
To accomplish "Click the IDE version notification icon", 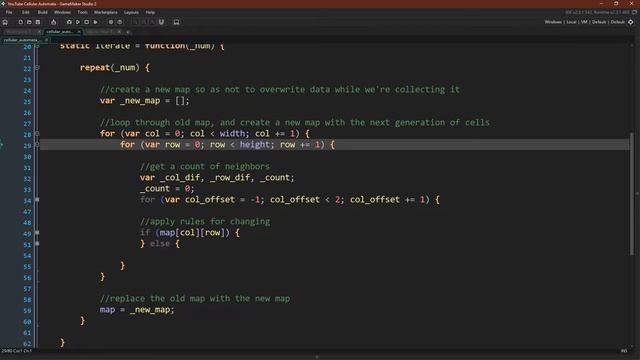I will (x=634, y=12).
